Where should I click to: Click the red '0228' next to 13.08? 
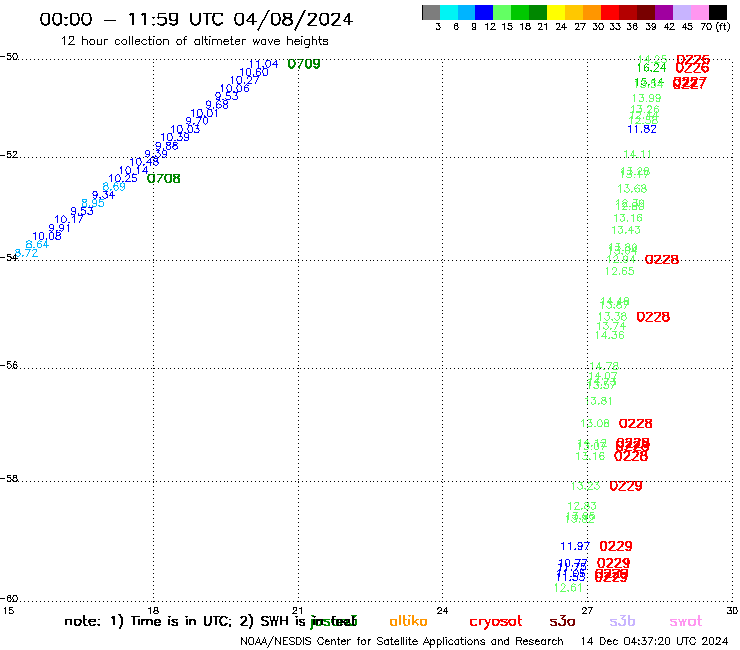point(636,423)
